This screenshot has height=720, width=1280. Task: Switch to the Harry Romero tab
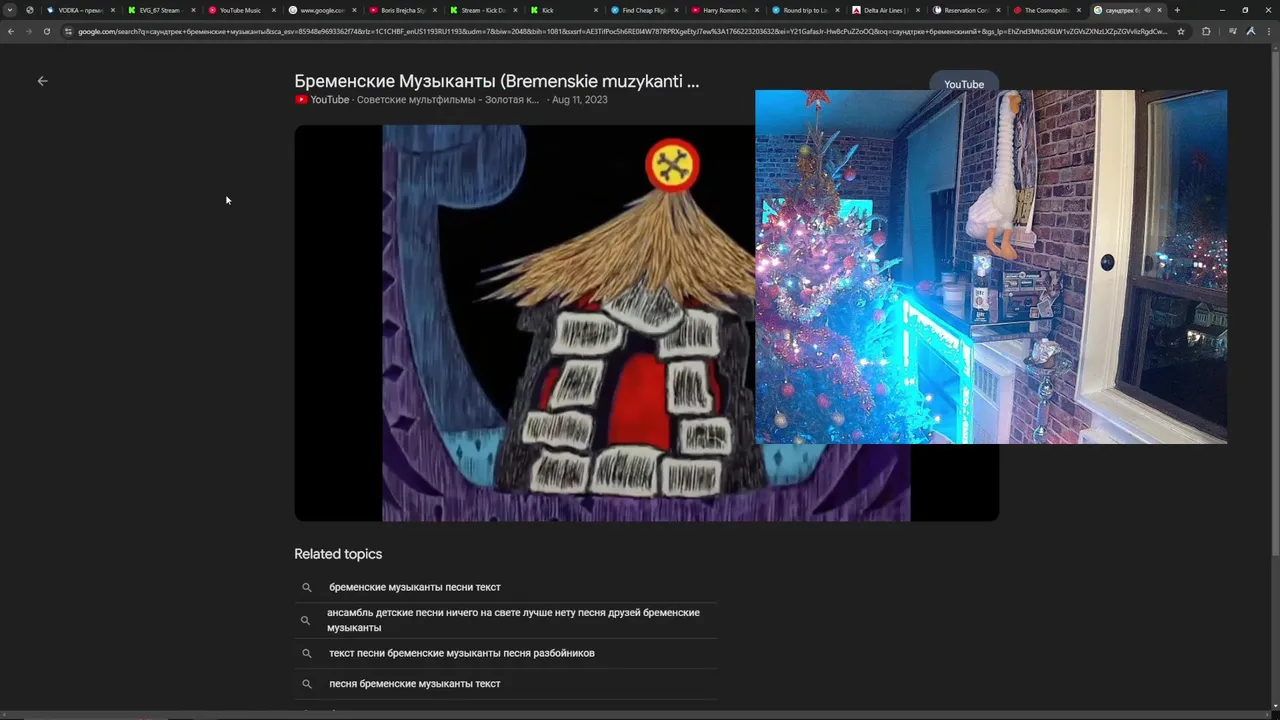click(725, 10)
